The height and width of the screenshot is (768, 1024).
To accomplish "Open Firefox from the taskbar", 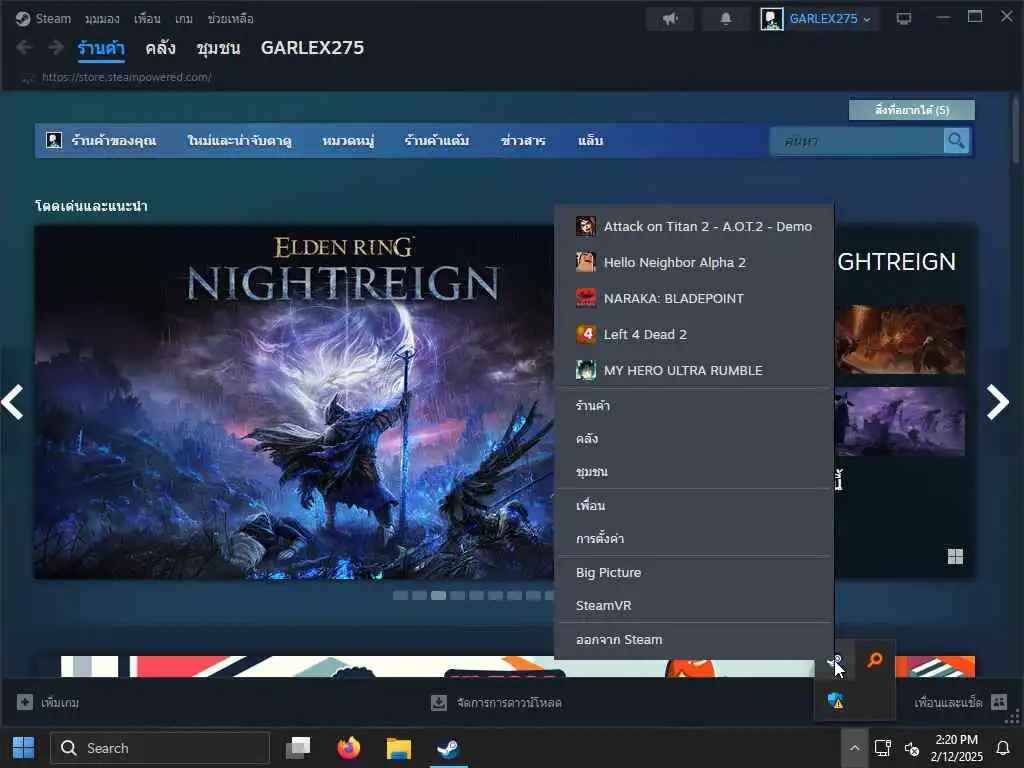I will point(349,748).
